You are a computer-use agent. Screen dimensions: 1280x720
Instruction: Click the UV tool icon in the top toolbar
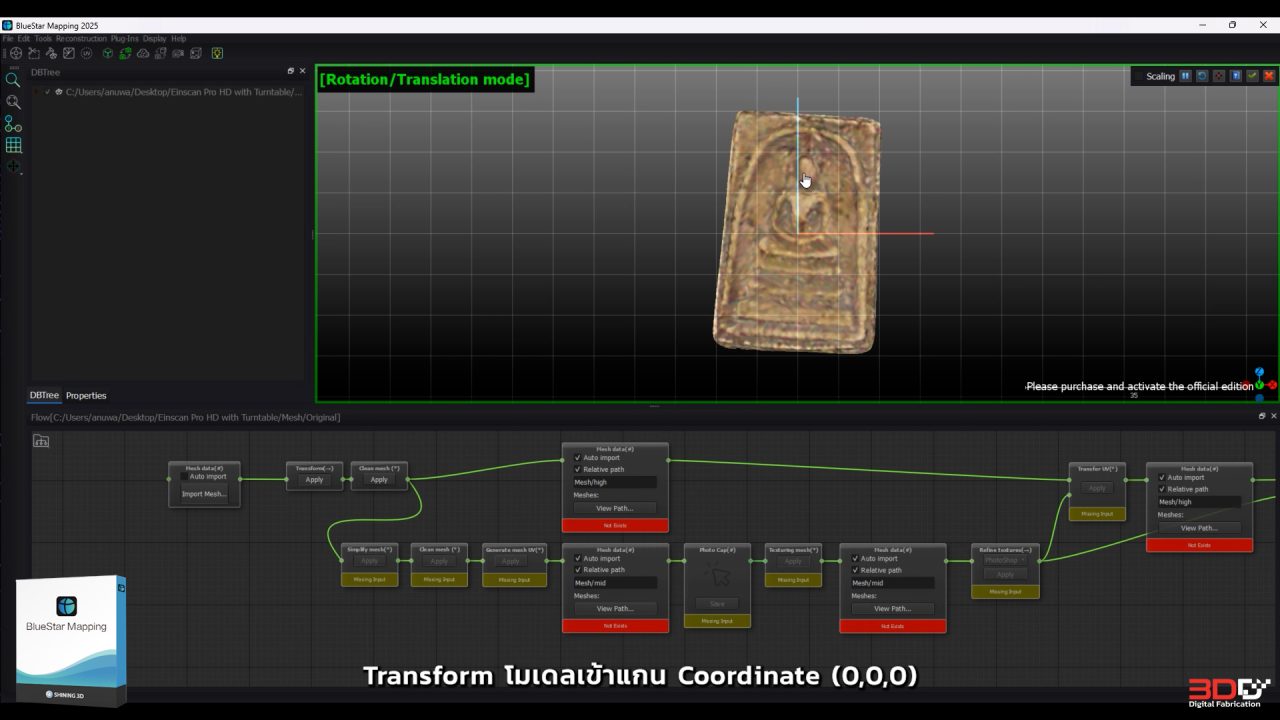(86, 54)
